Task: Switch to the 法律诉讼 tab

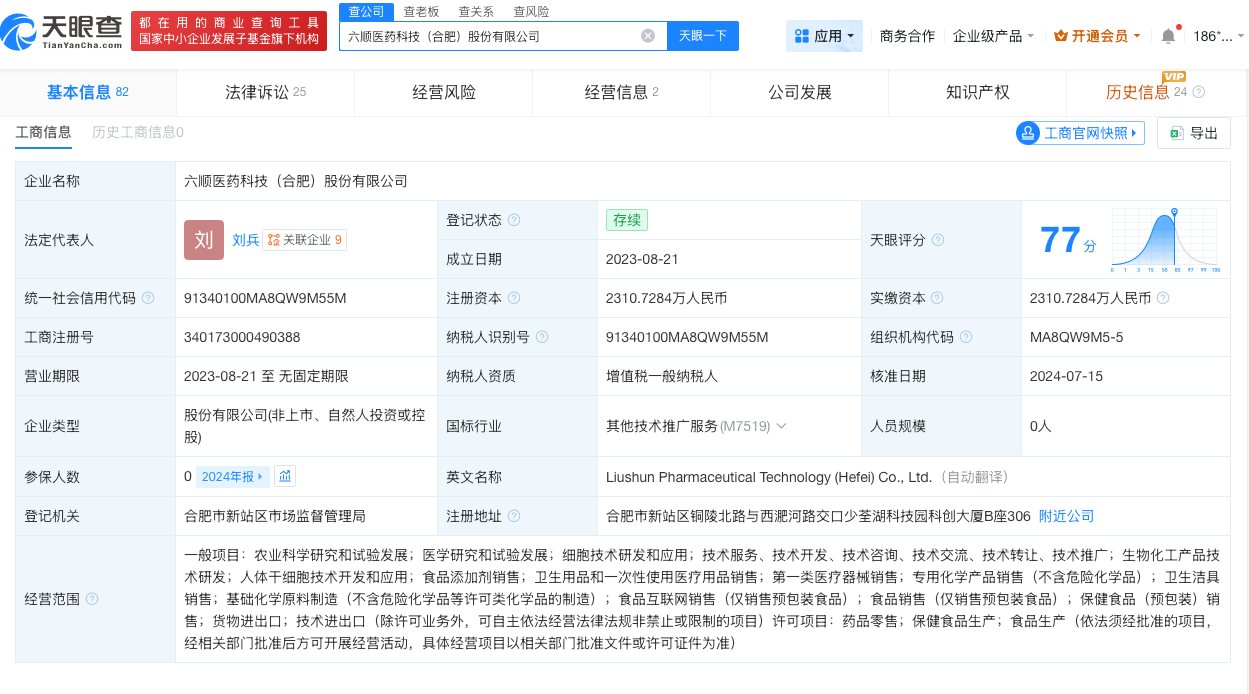Action: tap(256, 92)
